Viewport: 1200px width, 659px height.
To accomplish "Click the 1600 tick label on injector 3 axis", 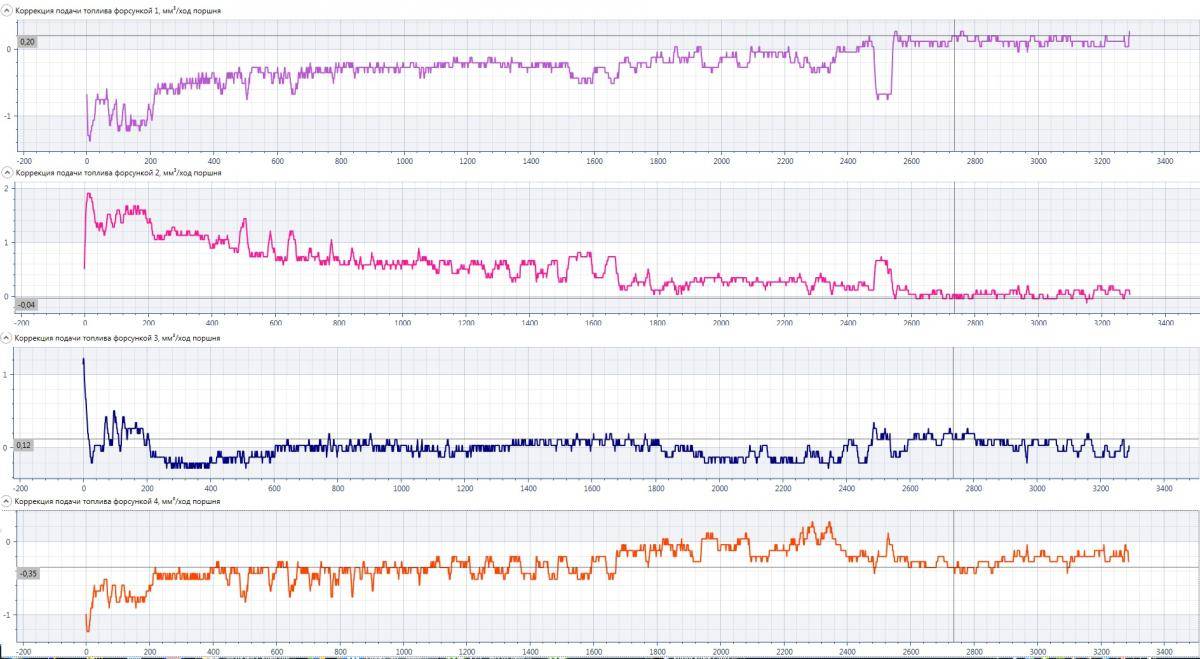I will tap(591, 489).
